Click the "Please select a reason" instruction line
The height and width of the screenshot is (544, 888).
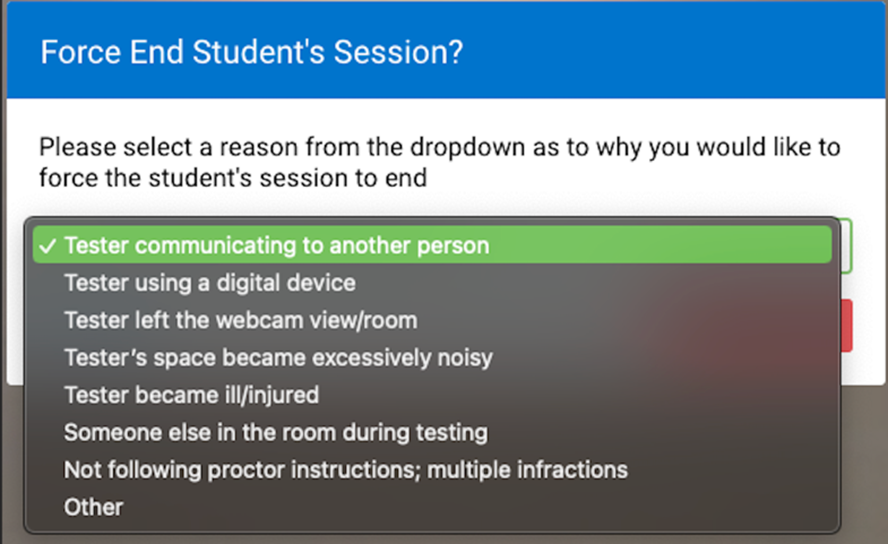[439, 147]
